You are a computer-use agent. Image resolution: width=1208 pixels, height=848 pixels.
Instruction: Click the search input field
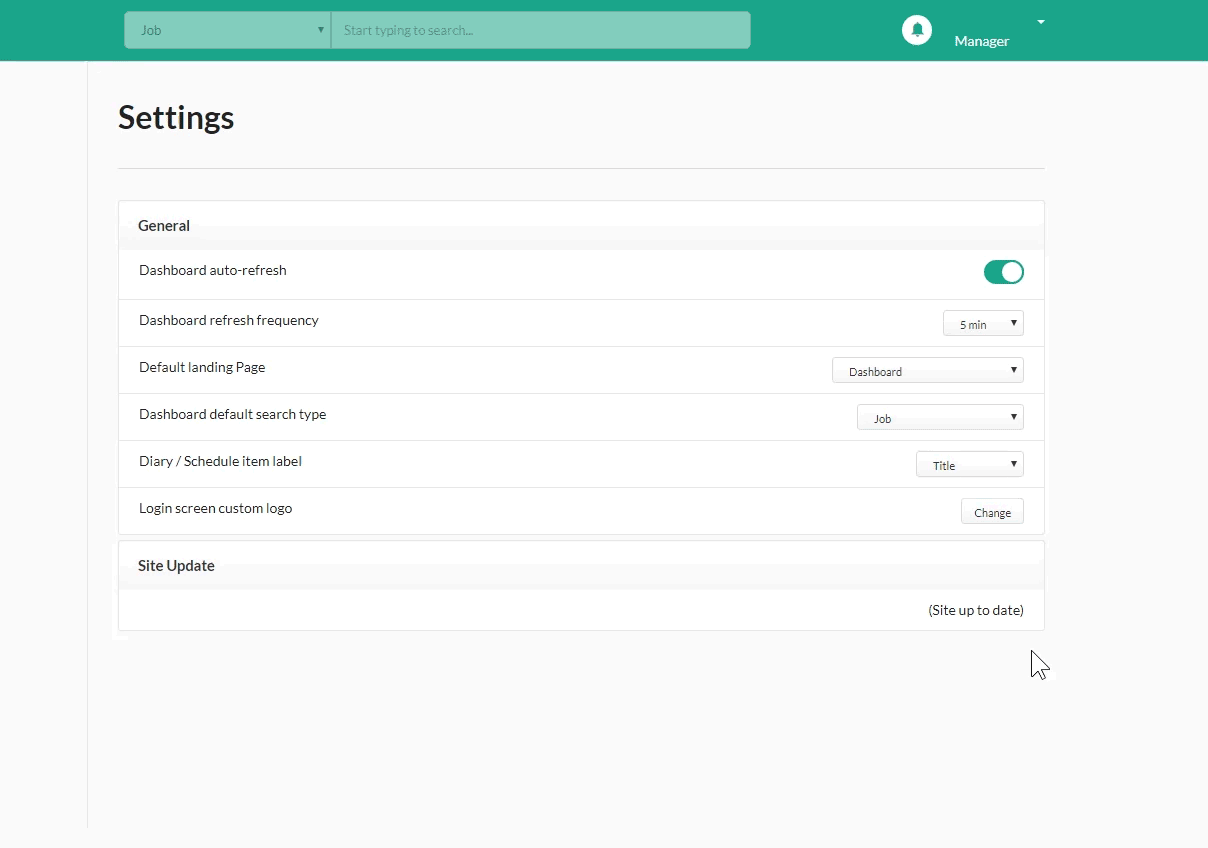(540, 30)
